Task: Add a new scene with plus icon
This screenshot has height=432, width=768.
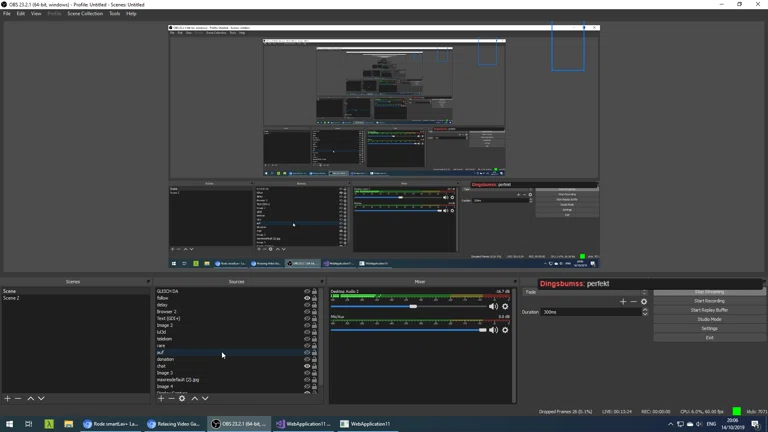Action: coord(7,399)
